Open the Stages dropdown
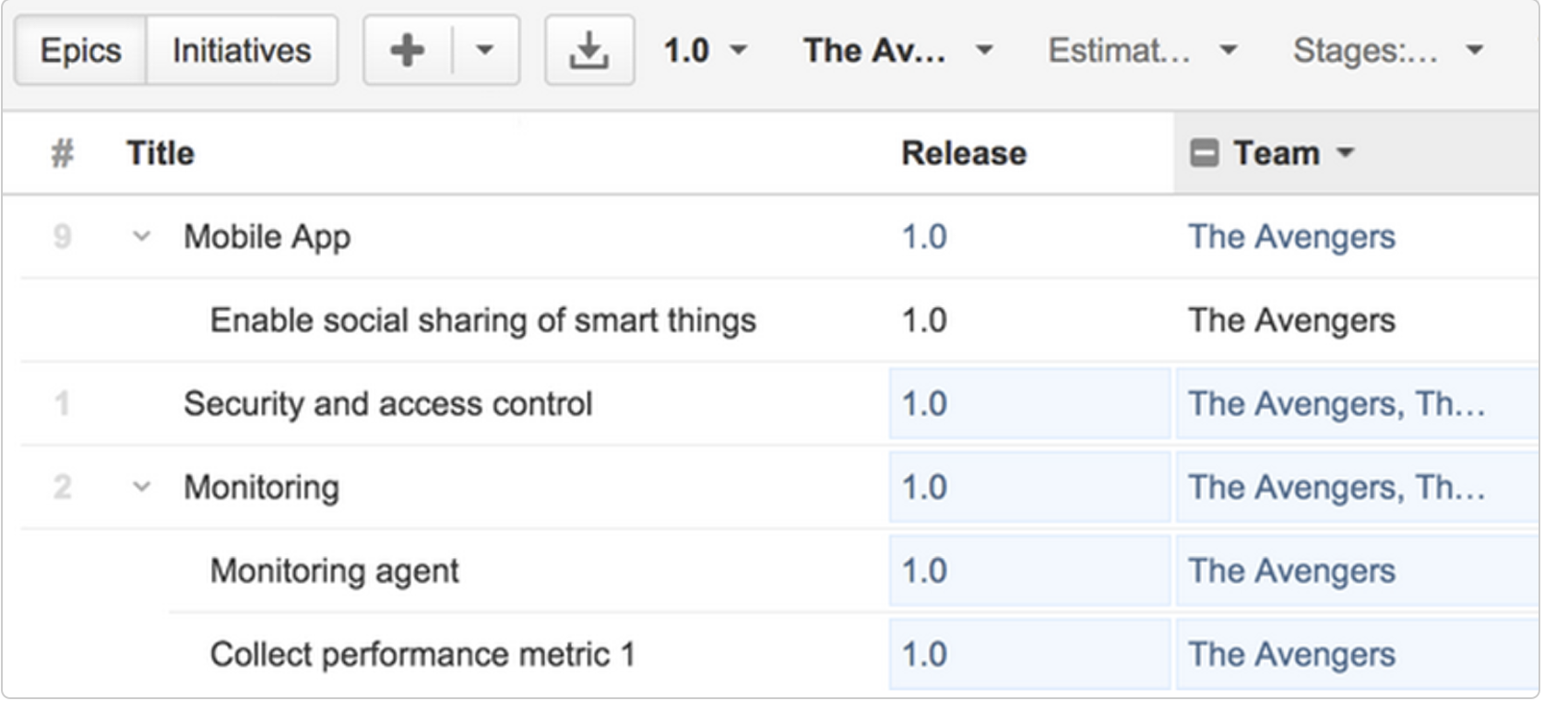The width and height of the screenshot is (1568, 701). point(1388,50)
